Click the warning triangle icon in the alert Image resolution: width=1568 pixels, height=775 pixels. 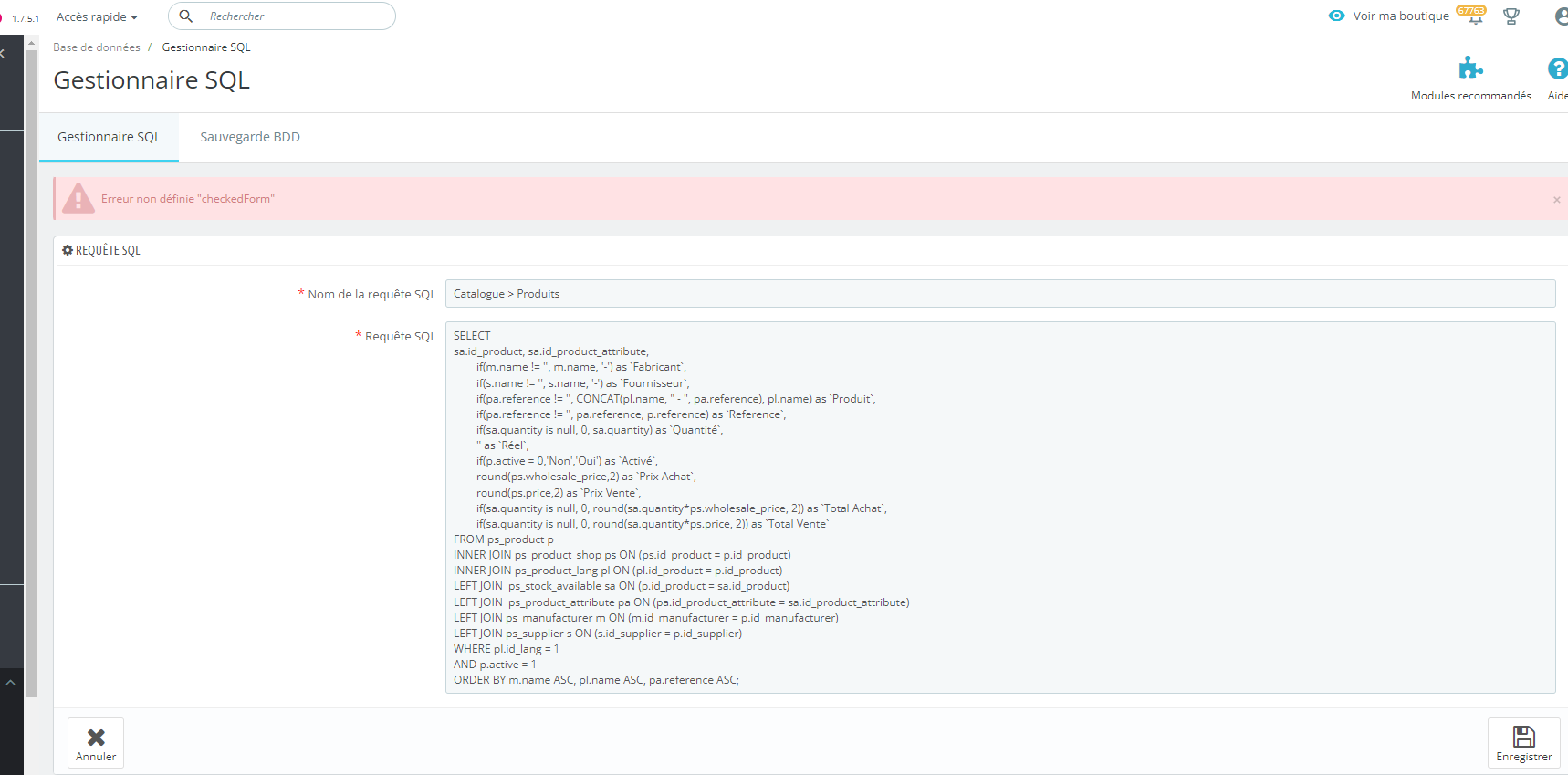[78, 198]
